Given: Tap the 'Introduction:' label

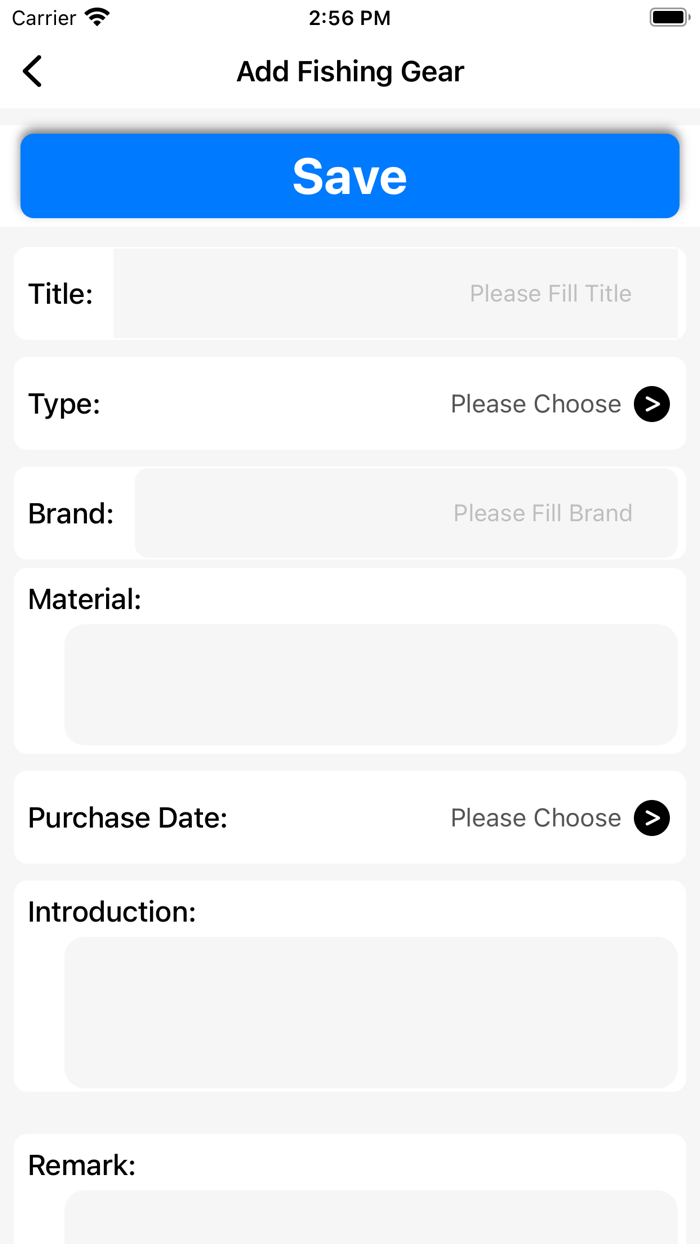Looking at the screenshot, I should click(112, 912).
